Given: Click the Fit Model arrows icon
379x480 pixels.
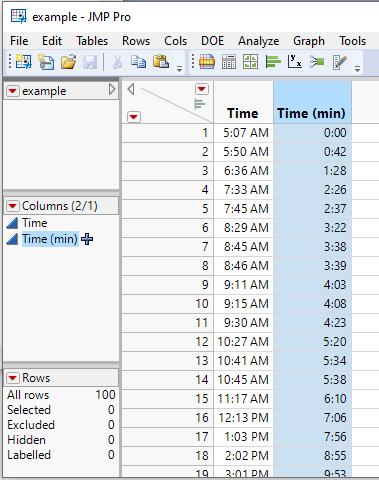Looking at the screenshot, I should (317, 62).
